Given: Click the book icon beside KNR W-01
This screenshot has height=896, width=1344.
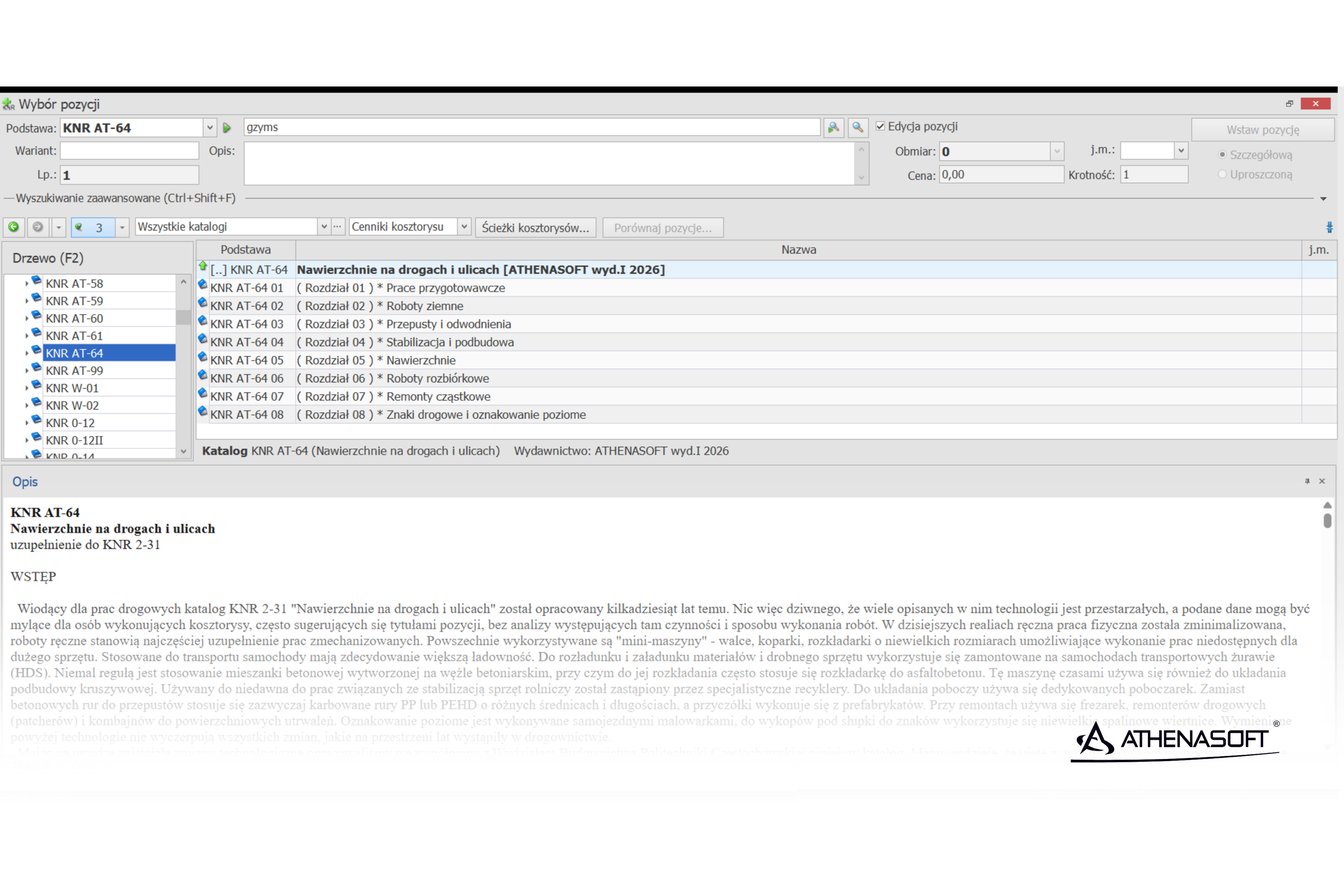Looking at the screenshot, I should (x=36, y=385).
